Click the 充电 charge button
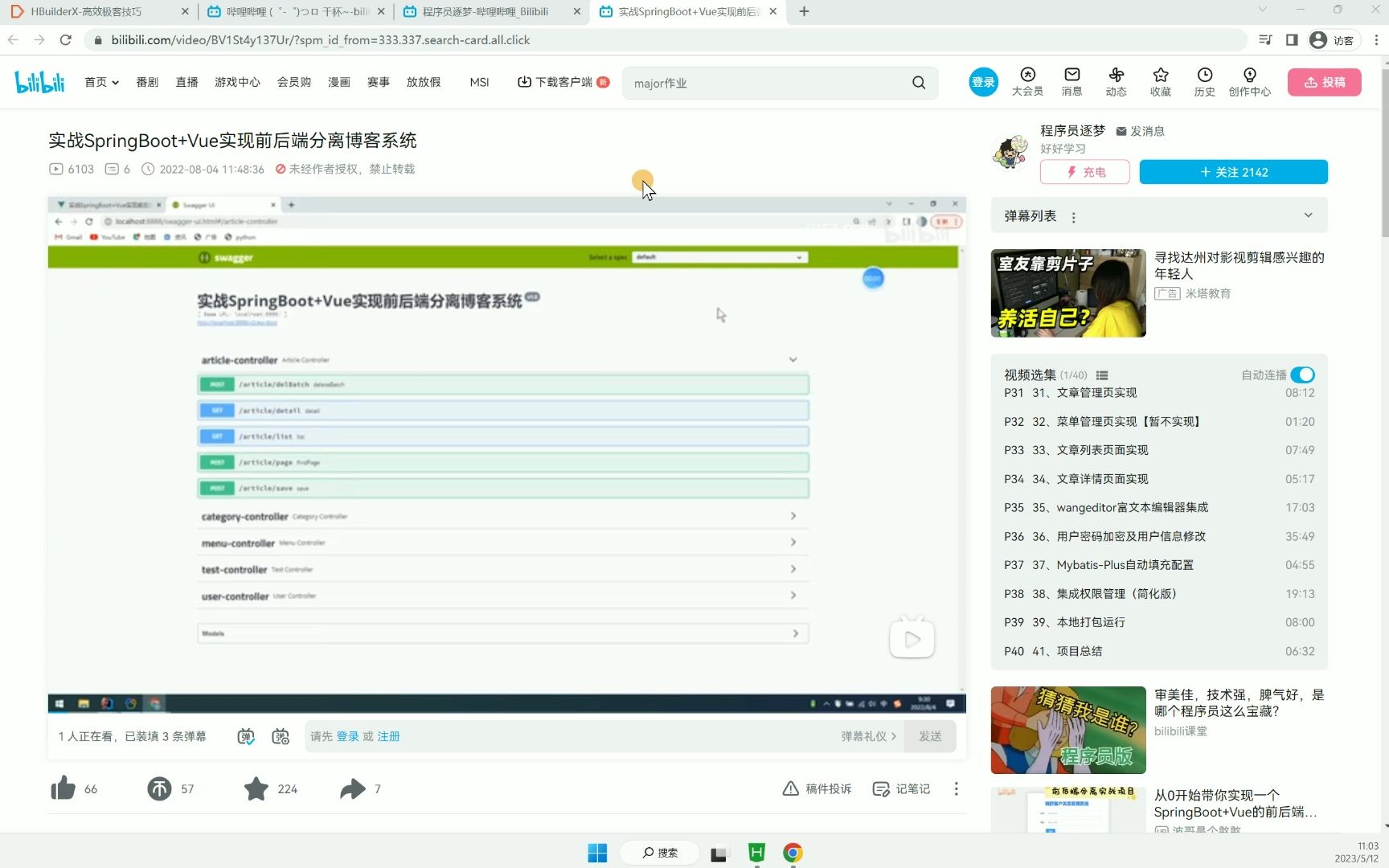The height and width of the screenshot is (868, 1389). tap(1085, 172)
